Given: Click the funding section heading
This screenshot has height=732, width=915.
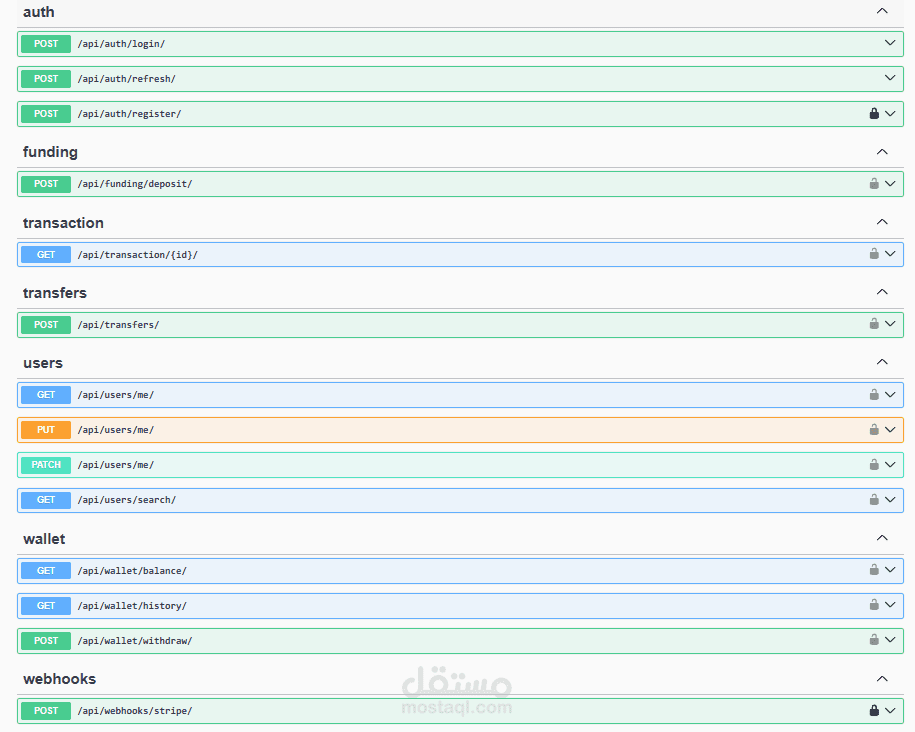Looking at the screenshot, I should (50, 152).
